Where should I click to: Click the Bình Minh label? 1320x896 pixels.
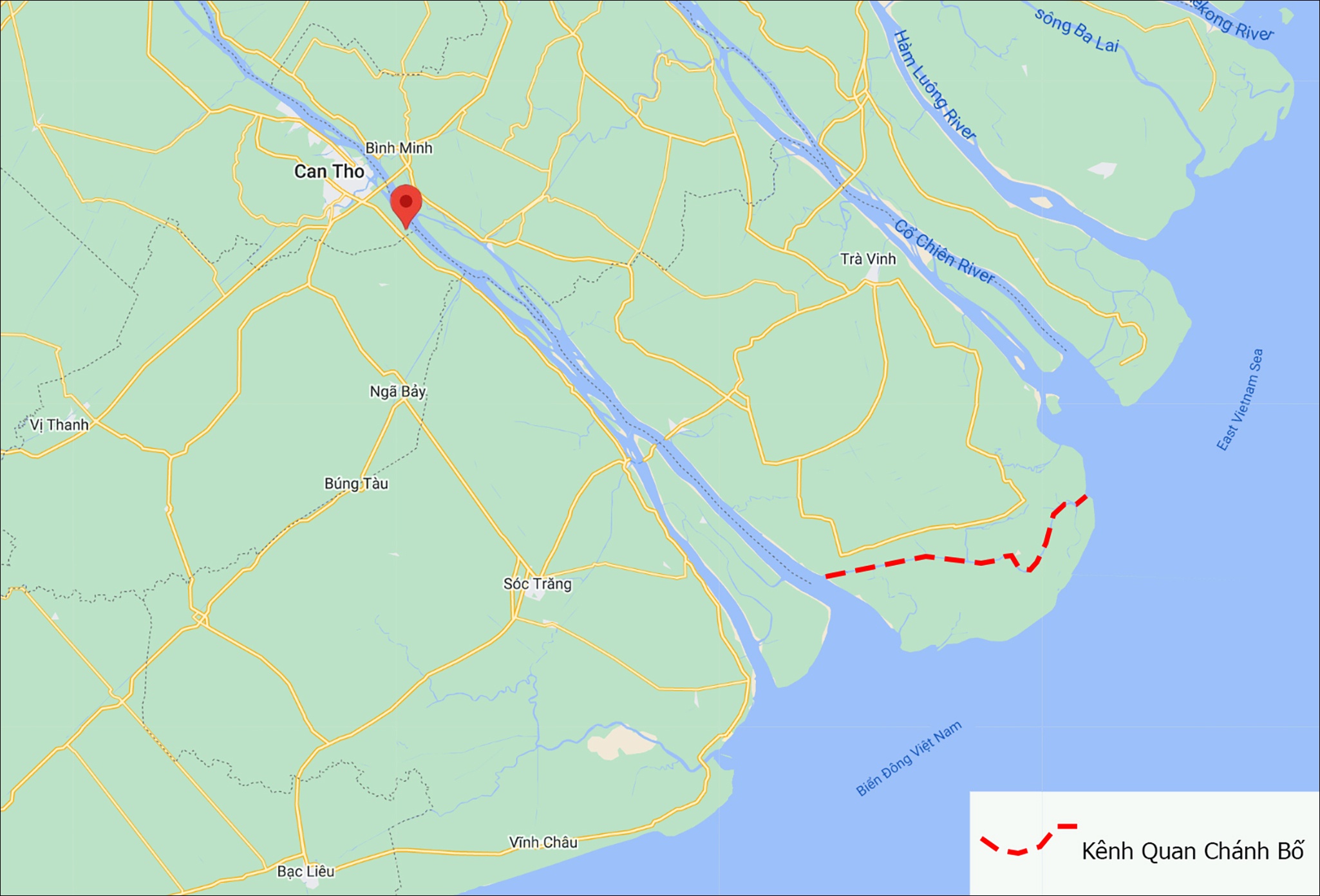pyautogui.click(x=399, y=148)
